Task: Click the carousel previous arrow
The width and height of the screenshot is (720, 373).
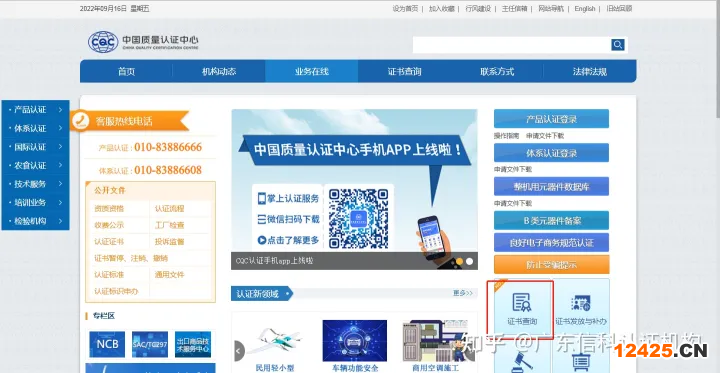Action: tap(239, 351)
